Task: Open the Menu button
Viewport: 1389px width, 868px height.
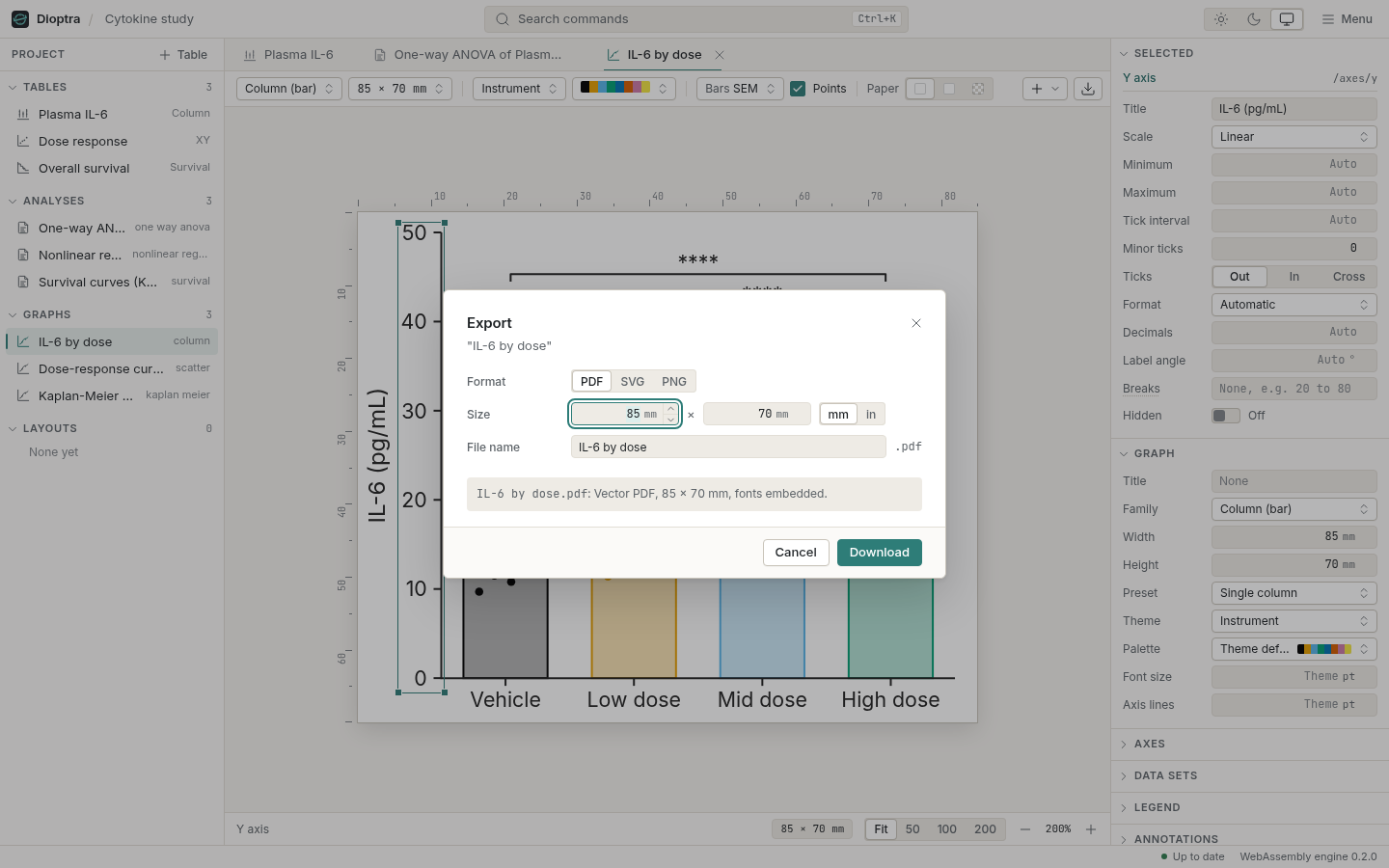Action: [1347, 19]
